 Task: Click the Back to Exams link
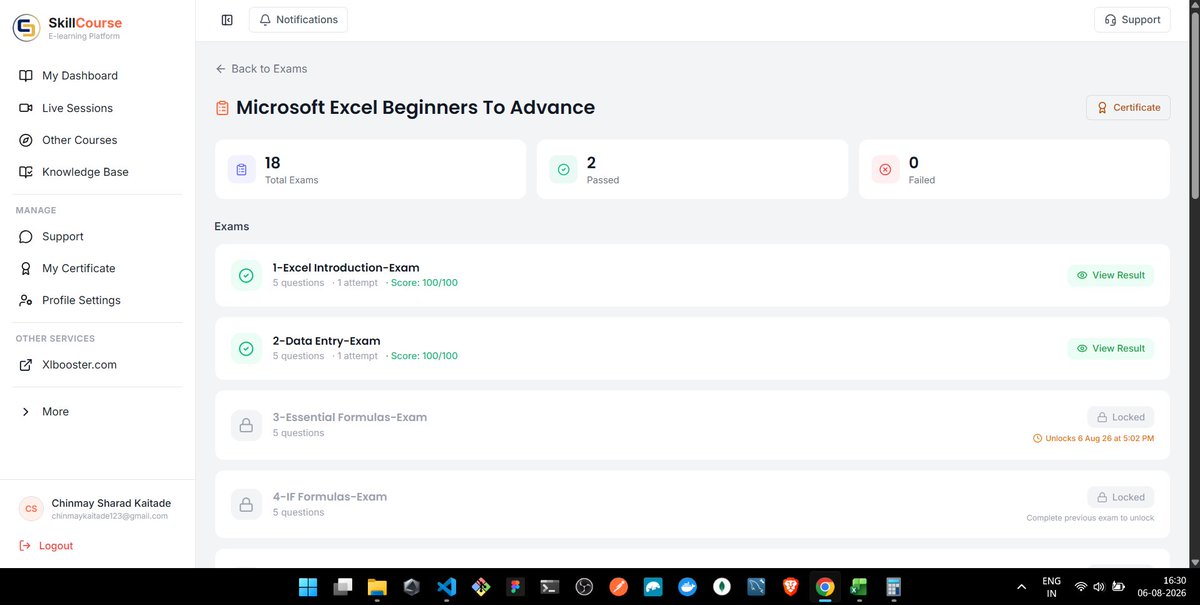261,69
